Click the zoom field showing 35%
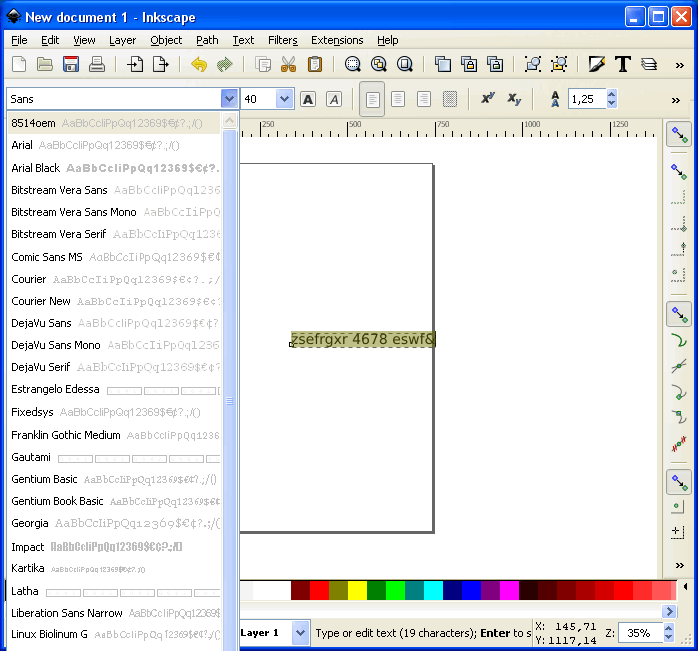This screenshot has height=651, width=698. point(641,633)
